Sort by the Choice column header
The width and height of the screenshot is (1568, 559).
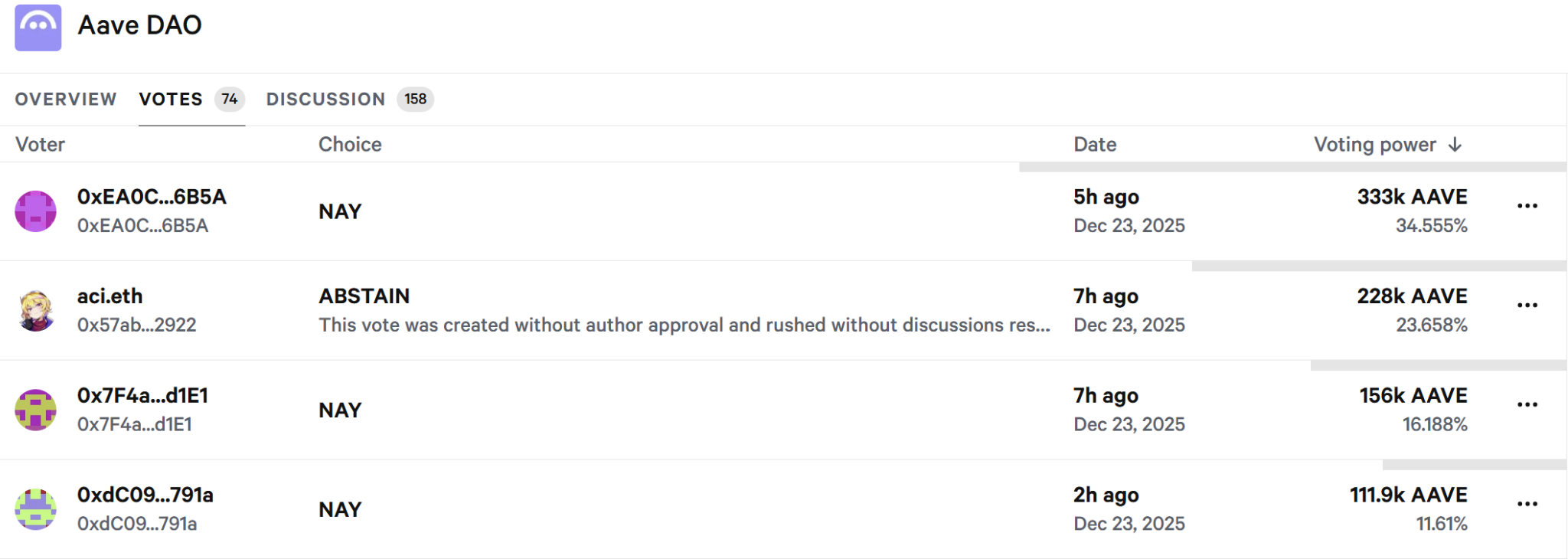[350, 145]
